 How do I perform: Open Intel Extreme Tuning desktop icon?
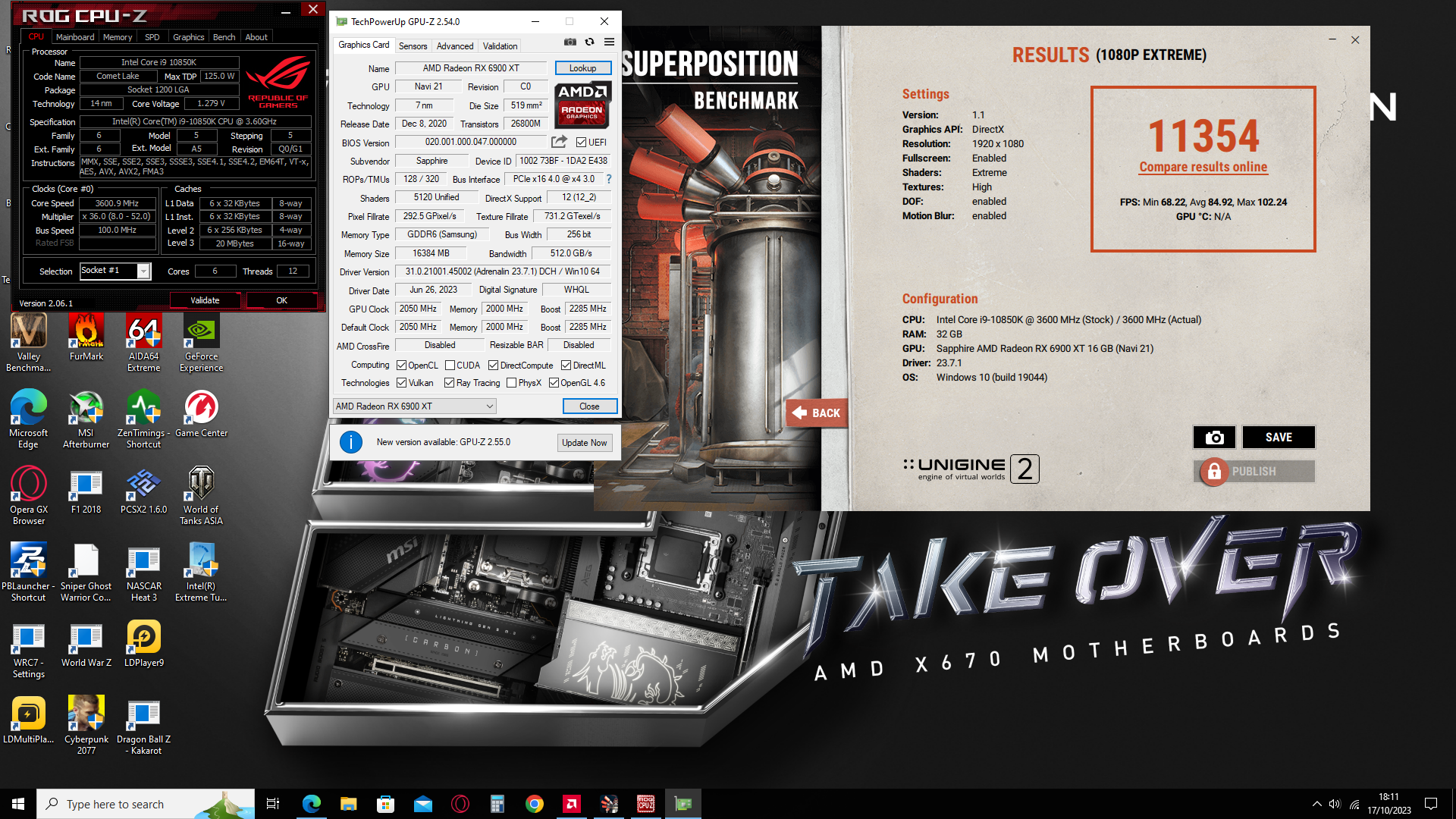click(201, 573)
